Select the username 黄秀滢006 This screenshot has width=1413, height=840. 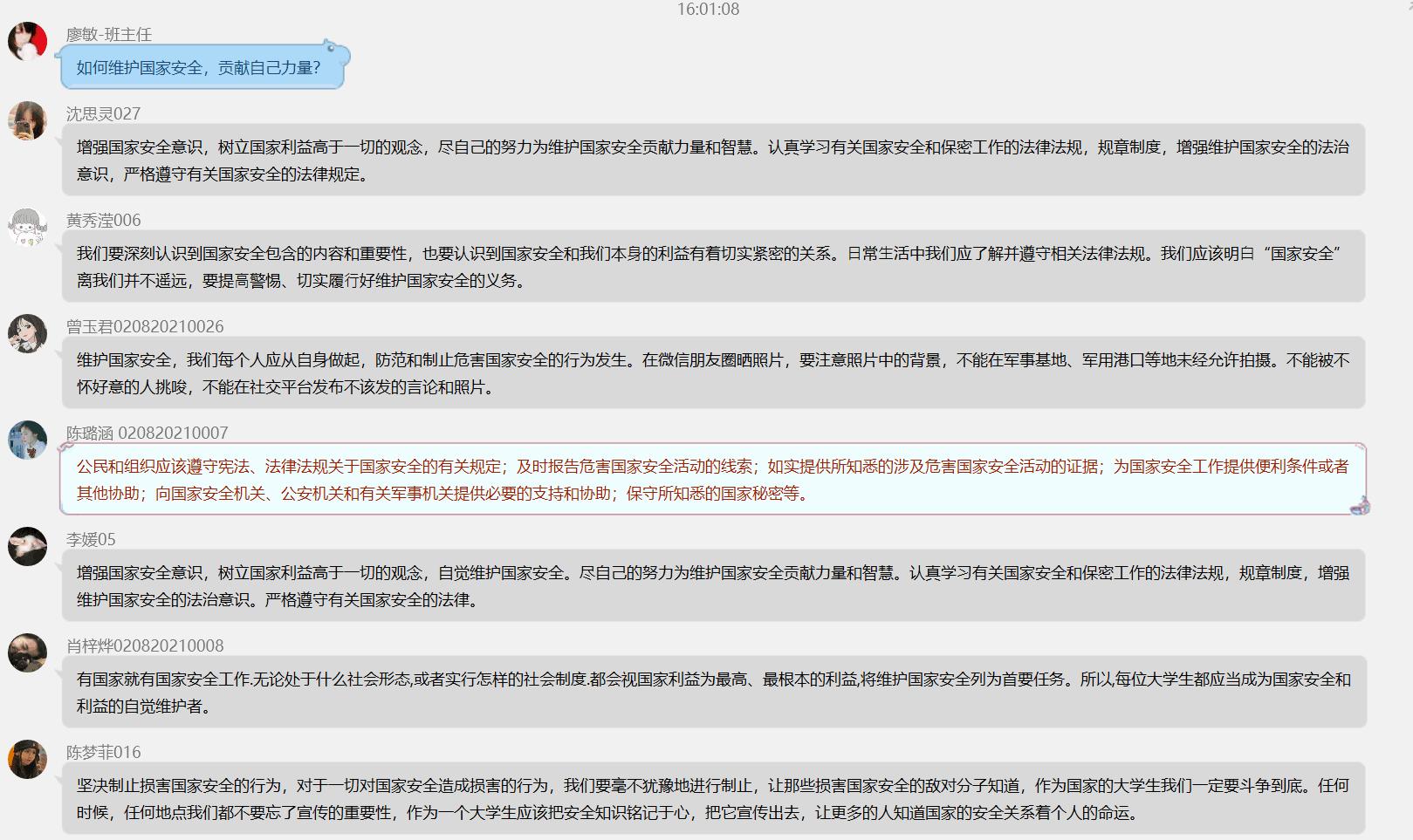click(x=103, y=221)
